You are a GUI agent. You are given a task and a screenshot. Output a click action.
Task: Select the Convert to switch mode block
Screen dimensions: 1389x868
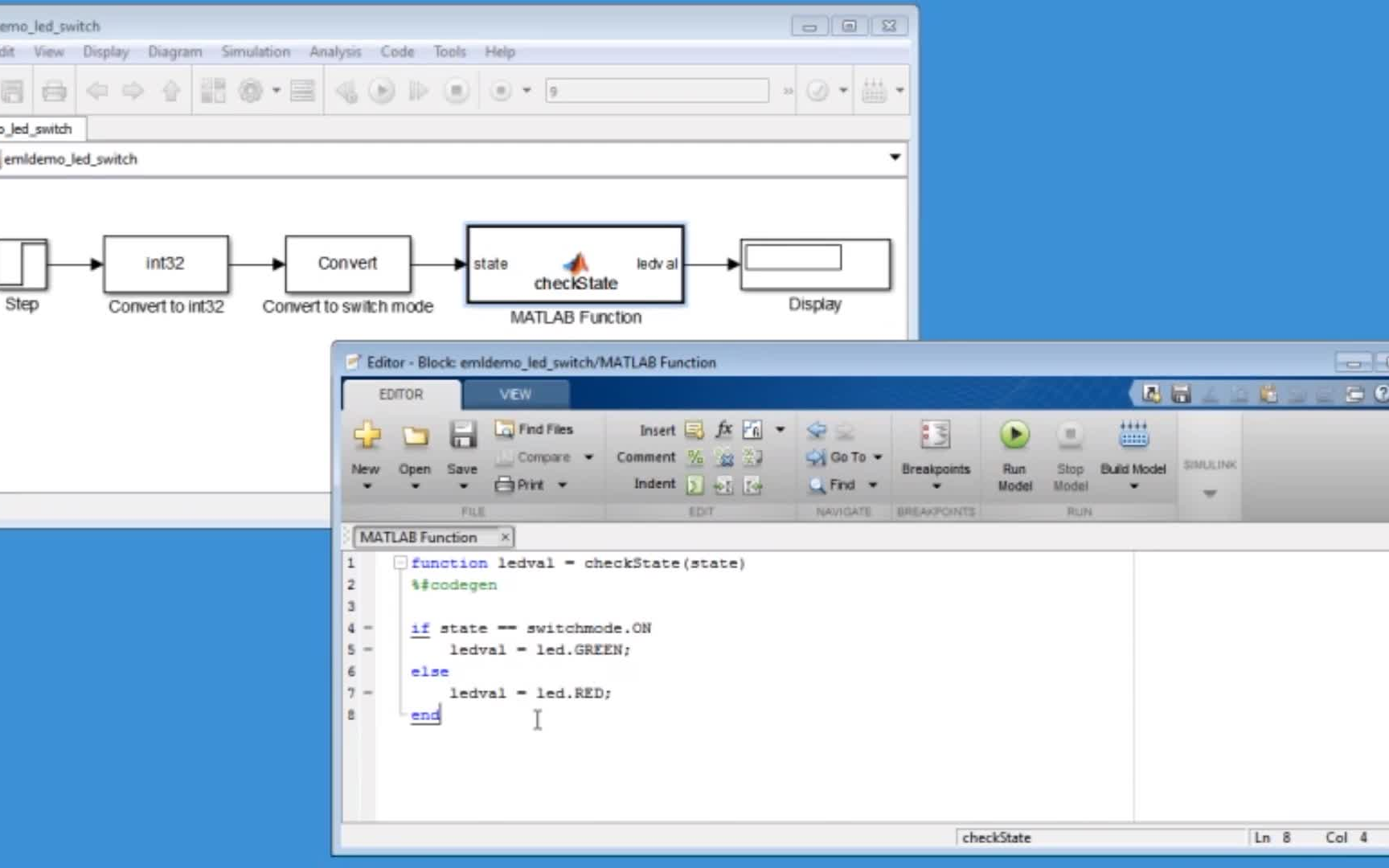click(x=347, y=264)
